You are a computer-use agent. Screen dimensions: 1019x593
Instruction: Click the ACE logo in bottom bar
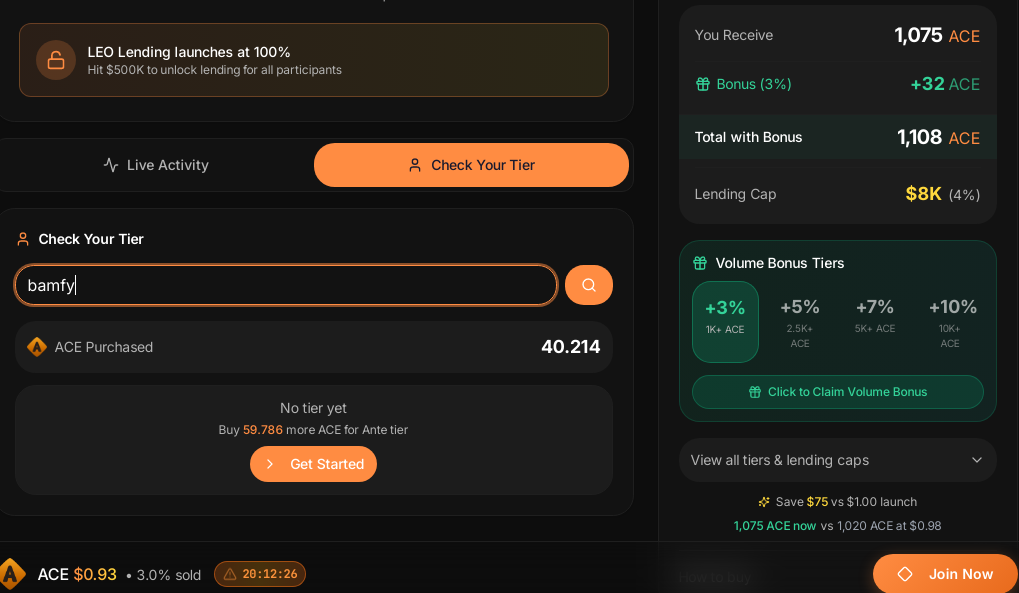[11, 574]
